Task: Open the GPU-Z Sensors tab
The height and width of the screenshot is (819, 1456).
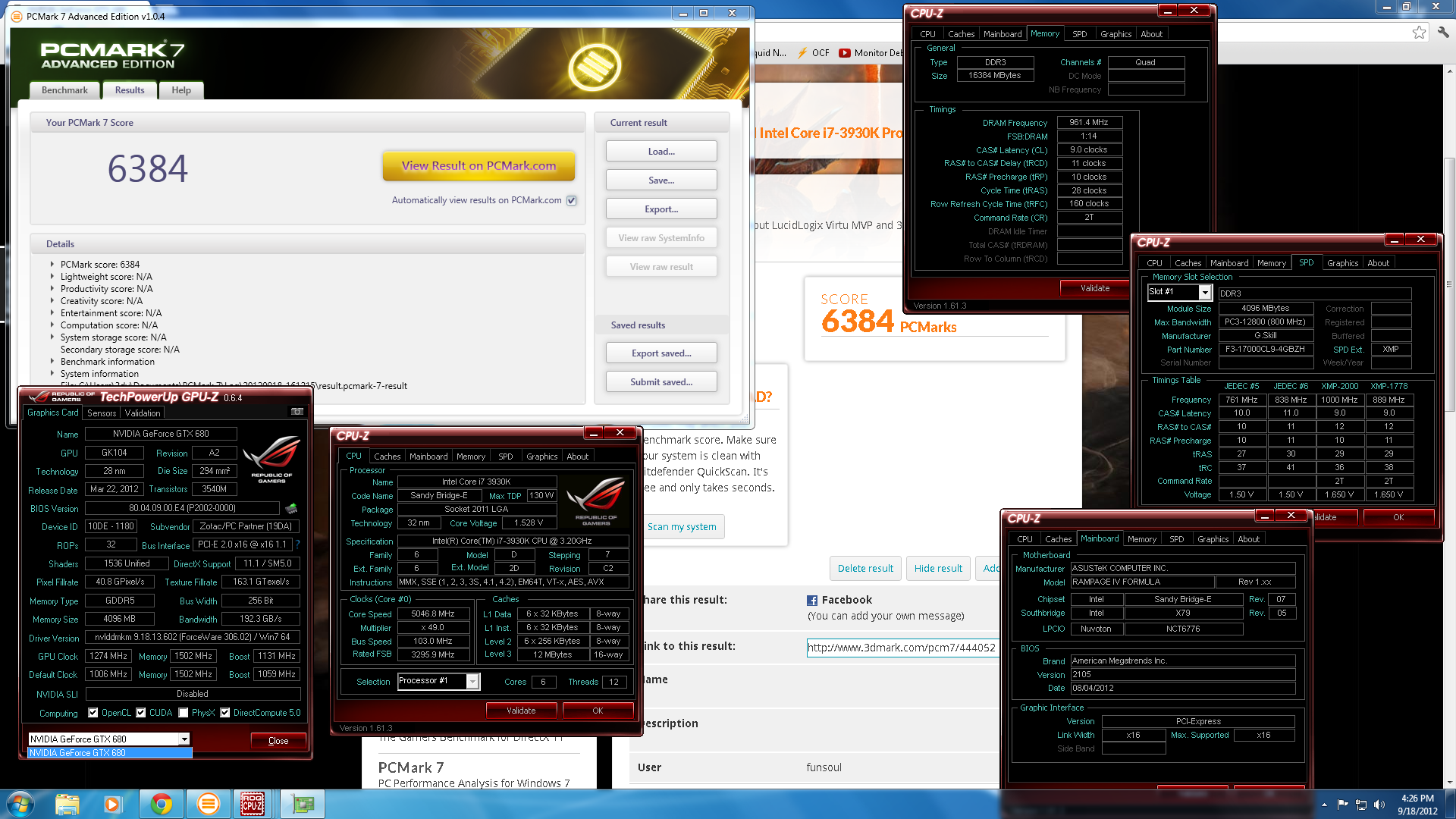Action: [x=102, y=413]
